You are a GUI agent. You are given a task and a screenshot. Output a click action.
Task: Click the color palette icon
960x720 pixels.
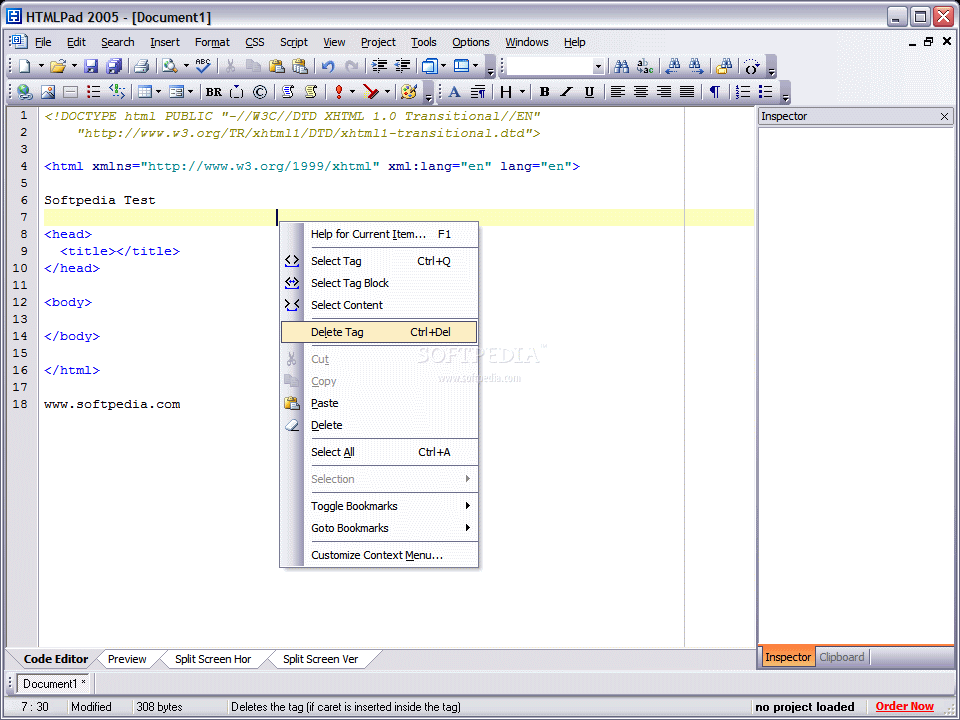point(408,92)
